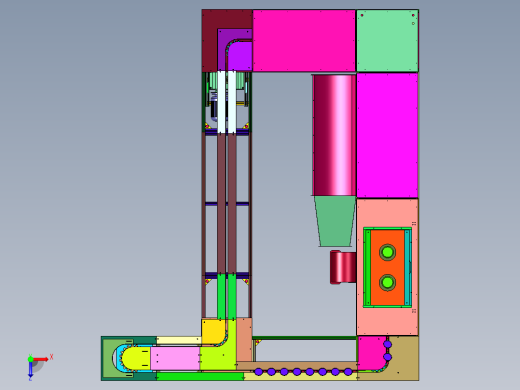
Task: Select the mint green square panel at top right
Action: pos(387,40)
